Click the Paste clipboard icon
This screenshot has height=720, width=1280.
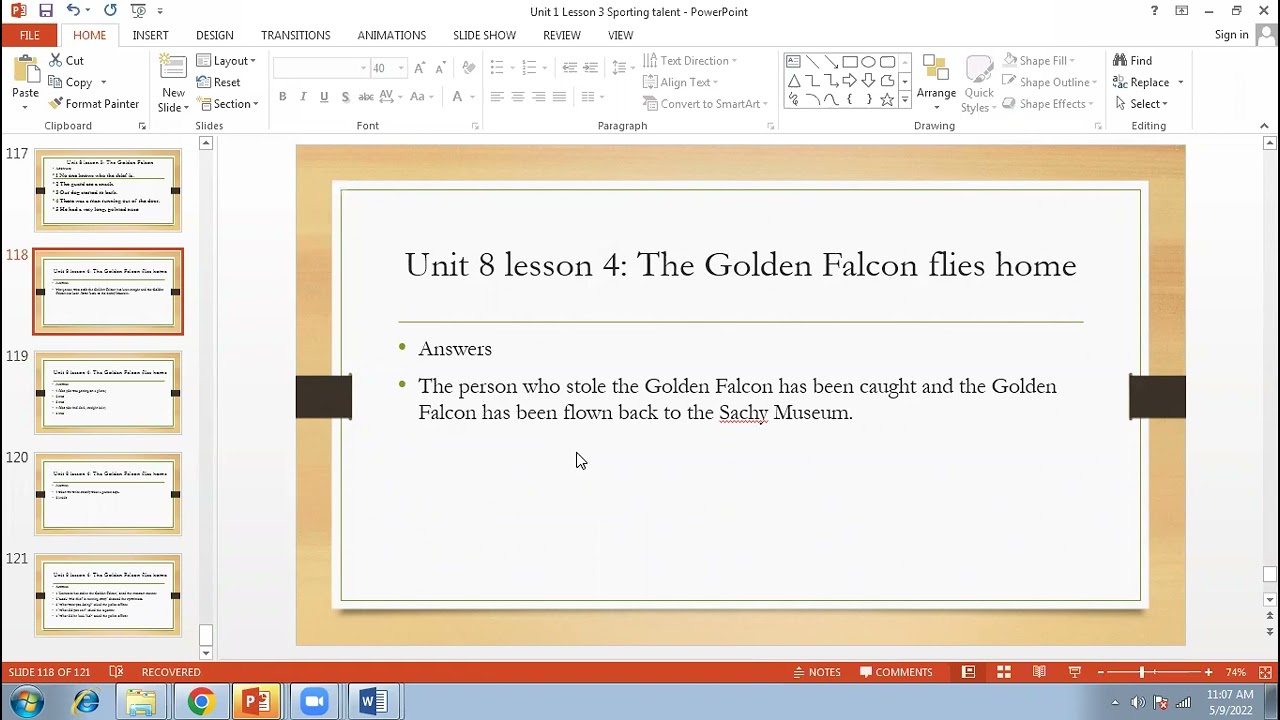(25, 69)
